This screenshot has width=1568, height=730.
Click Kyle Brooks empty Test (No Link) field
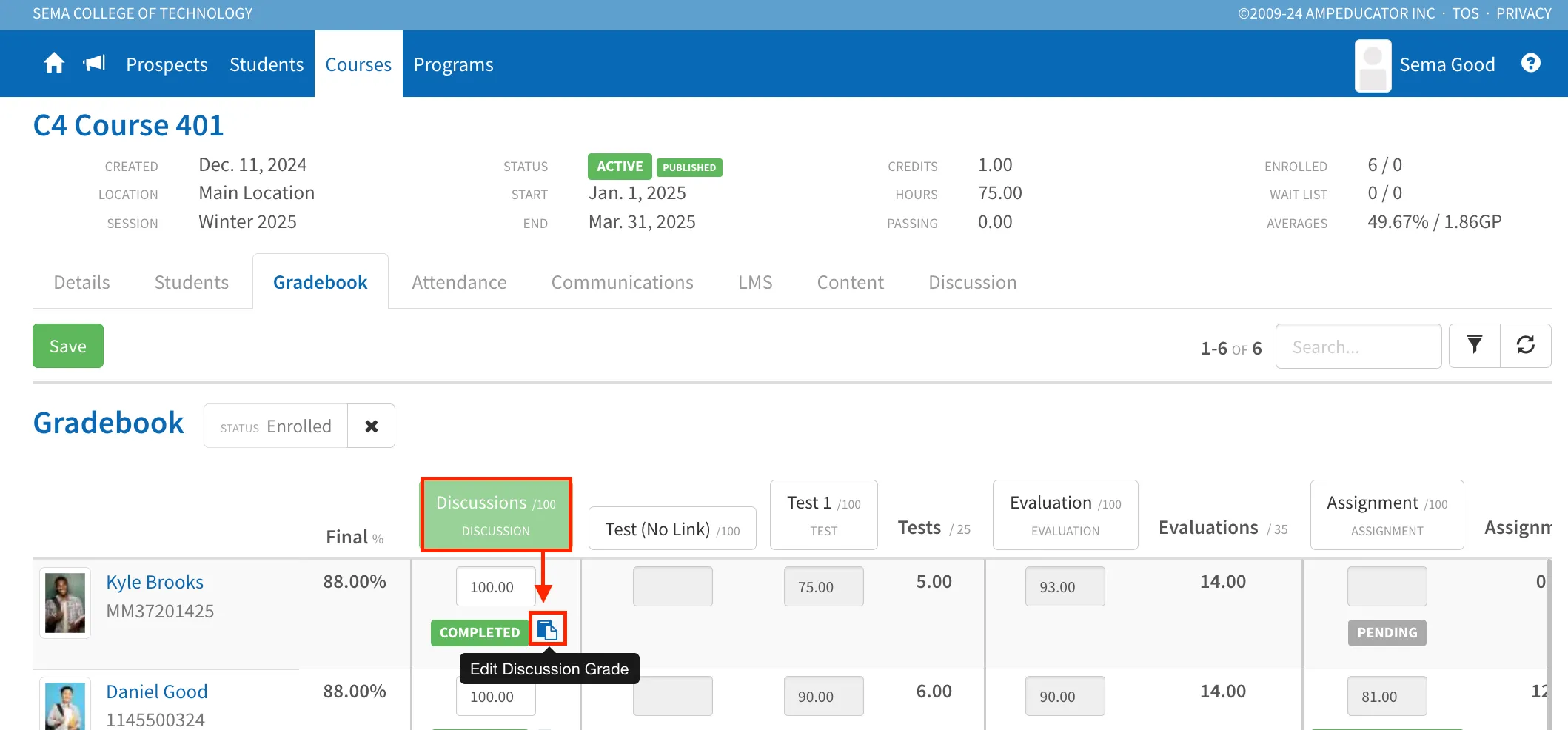(x=673, y=586)
